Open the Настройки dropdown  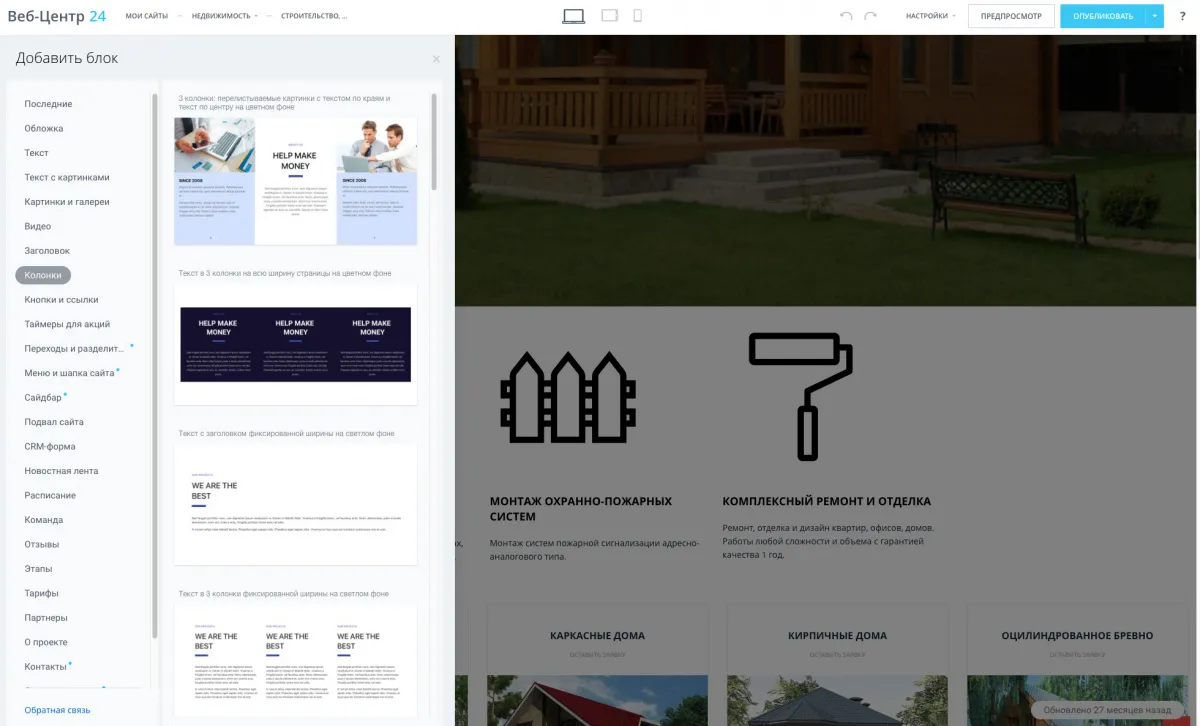tap(930, 16)
